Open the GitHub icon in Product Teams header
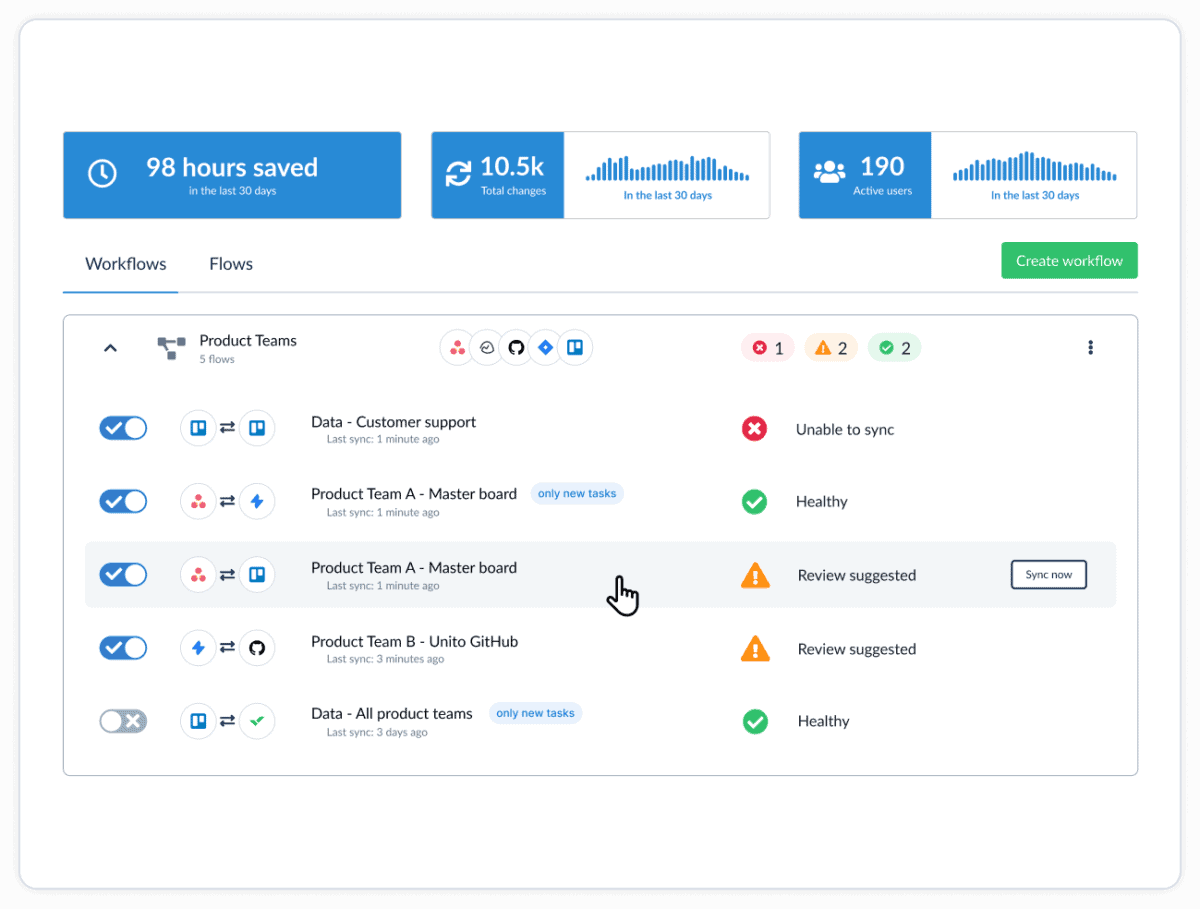This screenshot has height=909, width=1200. (516, 347)
